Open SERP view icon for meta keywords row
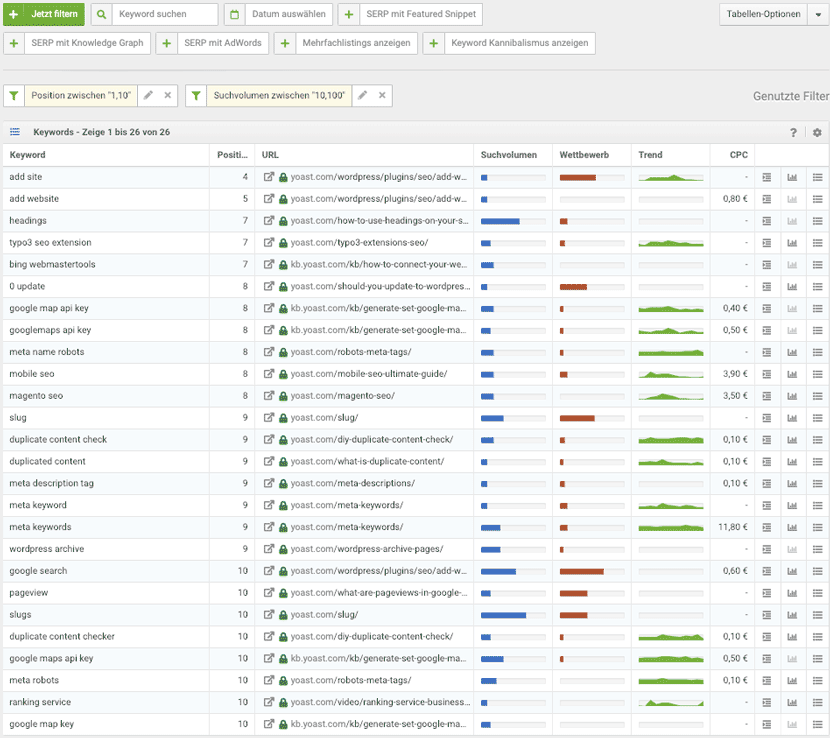 coord(766,528)
